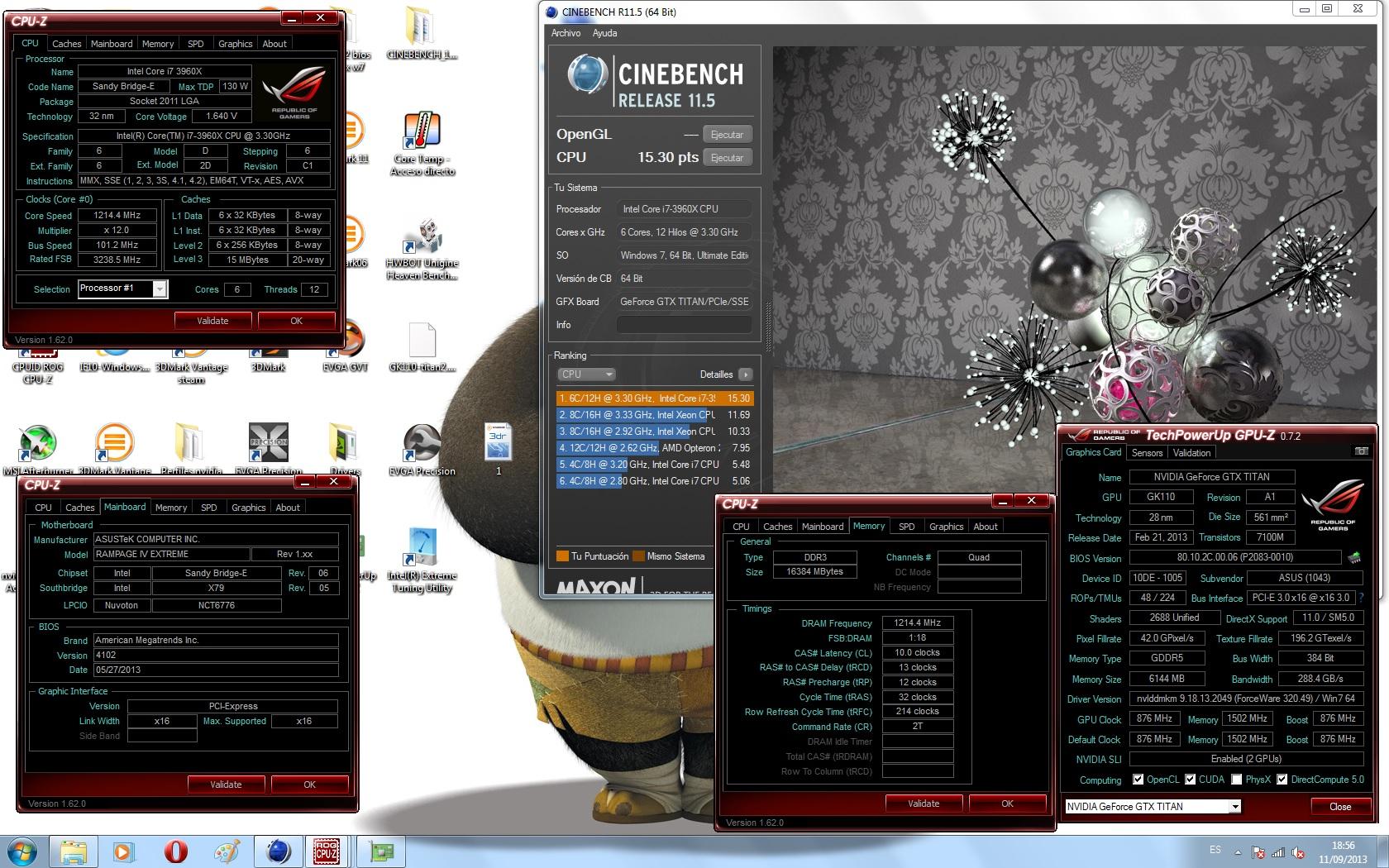Open the About tab in the Mainboard CPU-Z window
1389x868 pixels.
pyautogui.click(x=288, y=508)
